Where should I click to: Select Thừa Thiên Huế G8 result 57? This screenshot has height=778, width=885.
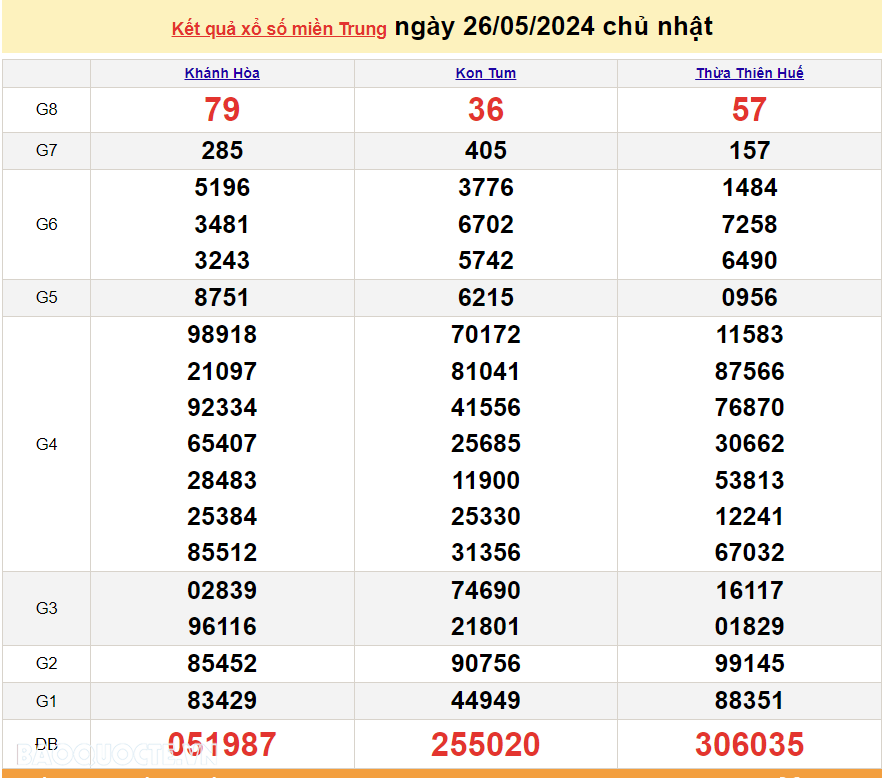[x=749, y=110]
